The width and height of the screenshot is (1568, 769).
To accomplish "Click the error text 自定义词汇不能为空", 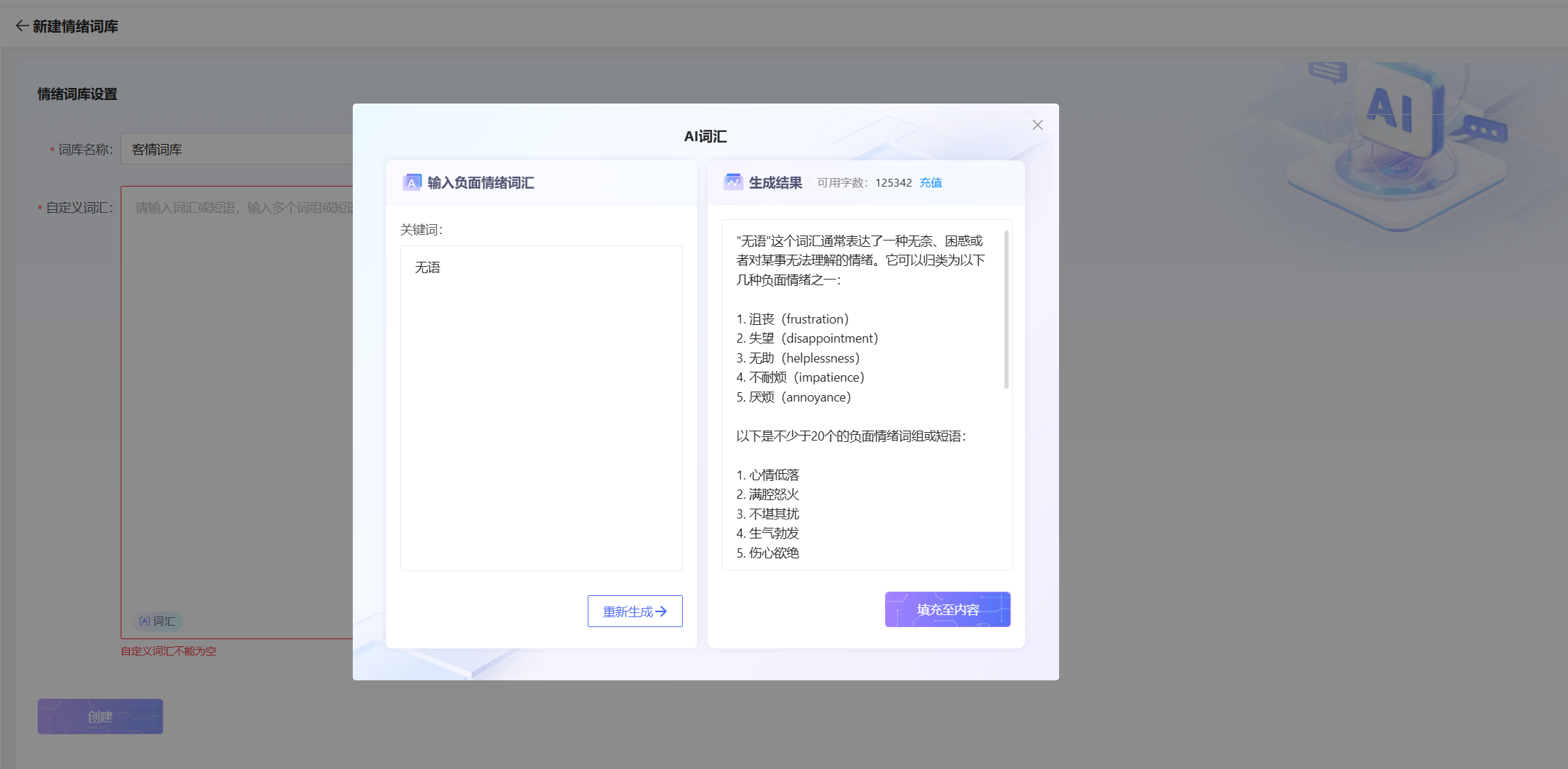I will pos(168,651).
